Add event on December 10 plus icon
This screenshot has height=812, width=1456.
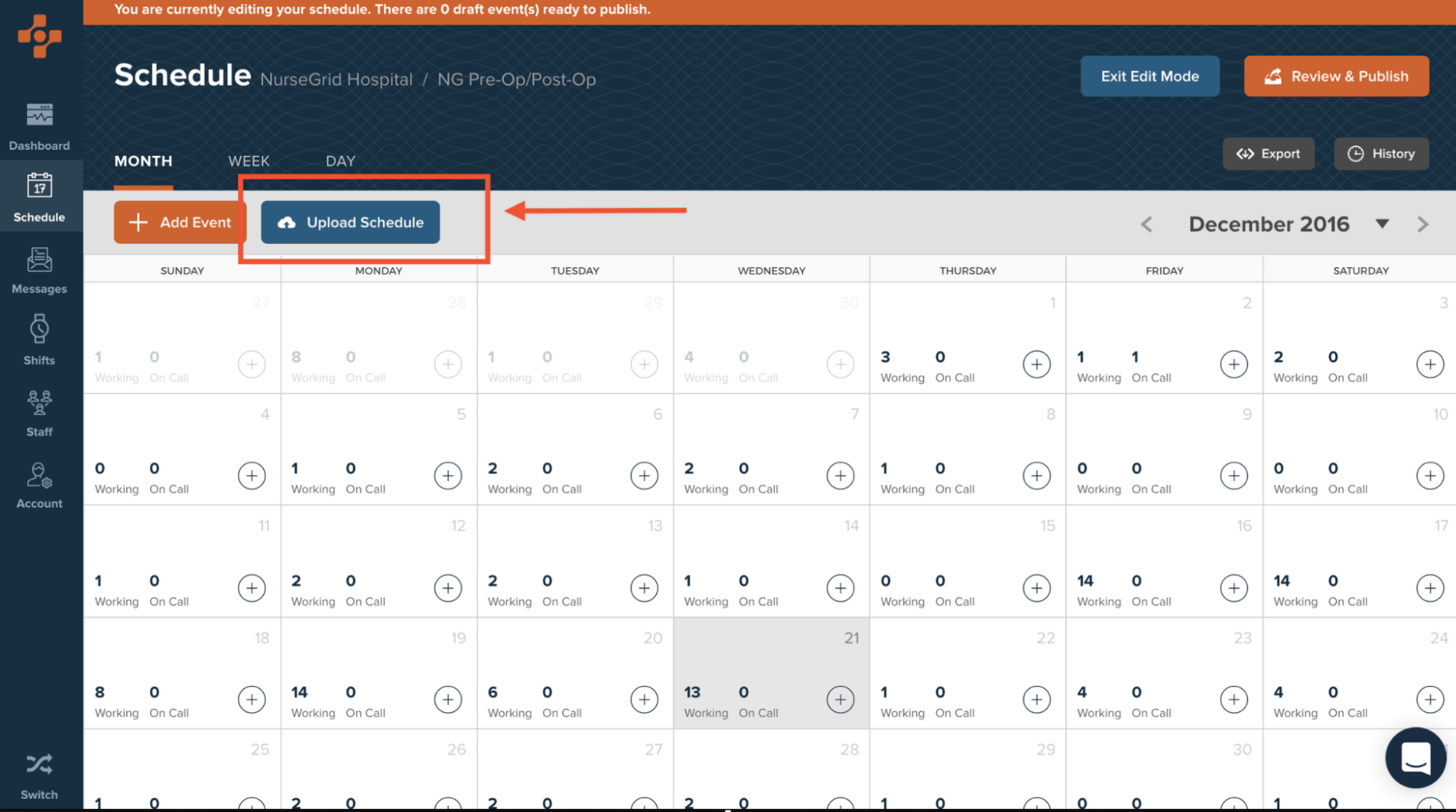[x=1430, y=476]
